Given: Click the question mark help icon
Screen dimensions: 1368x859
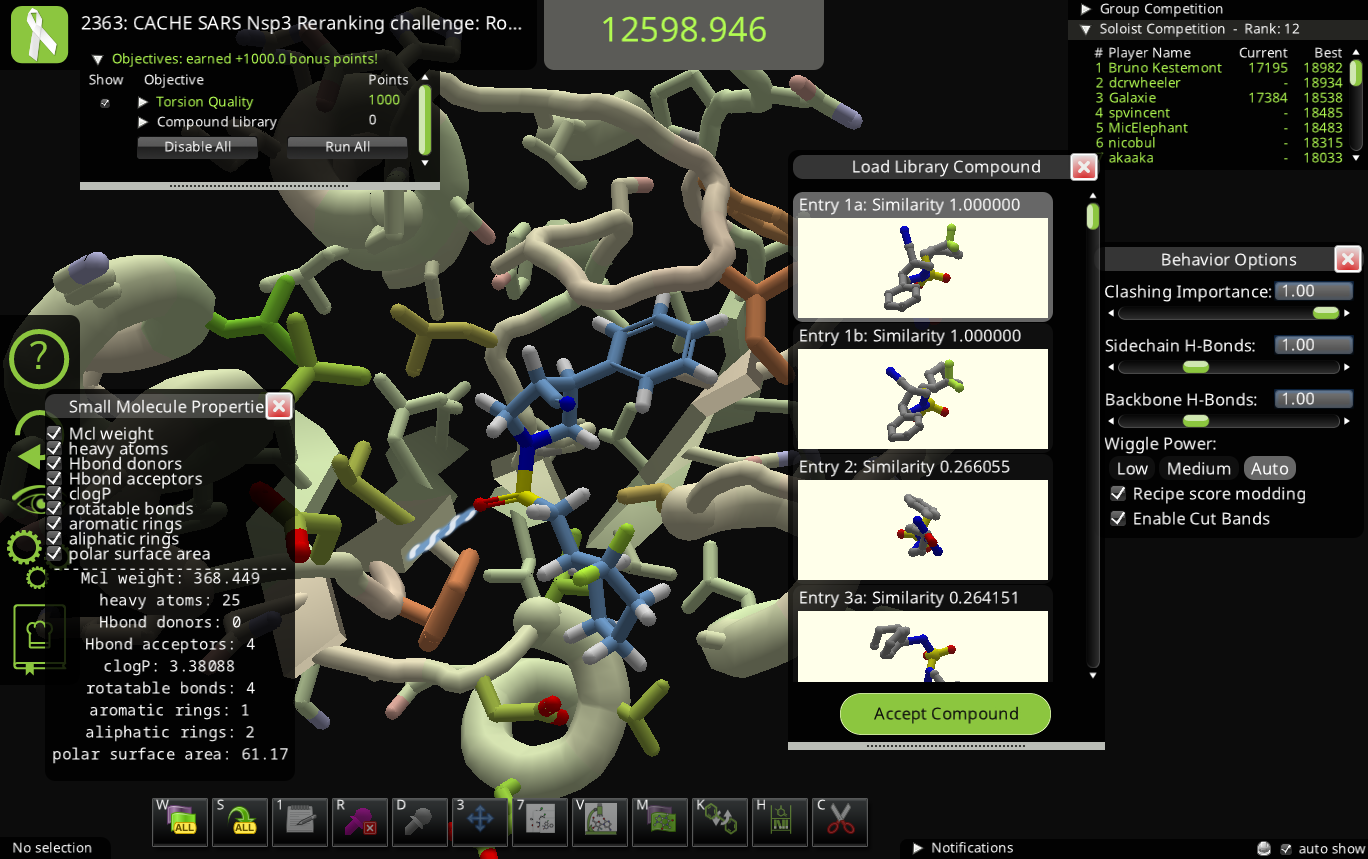Looking at the screenshot, I should [39, 356].
